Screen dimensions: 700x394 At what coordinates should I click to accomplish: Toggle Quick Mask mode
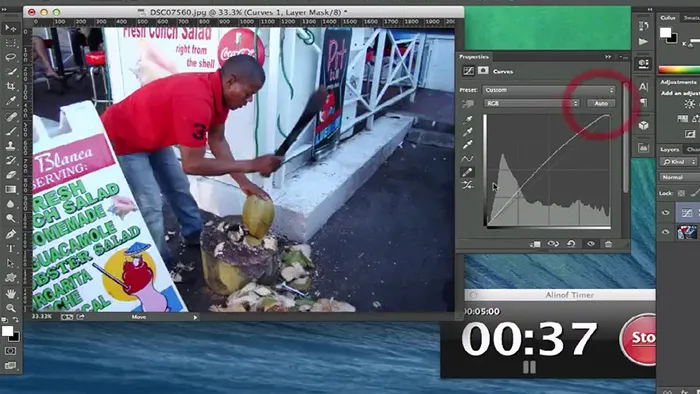click(x=10, y=351)
